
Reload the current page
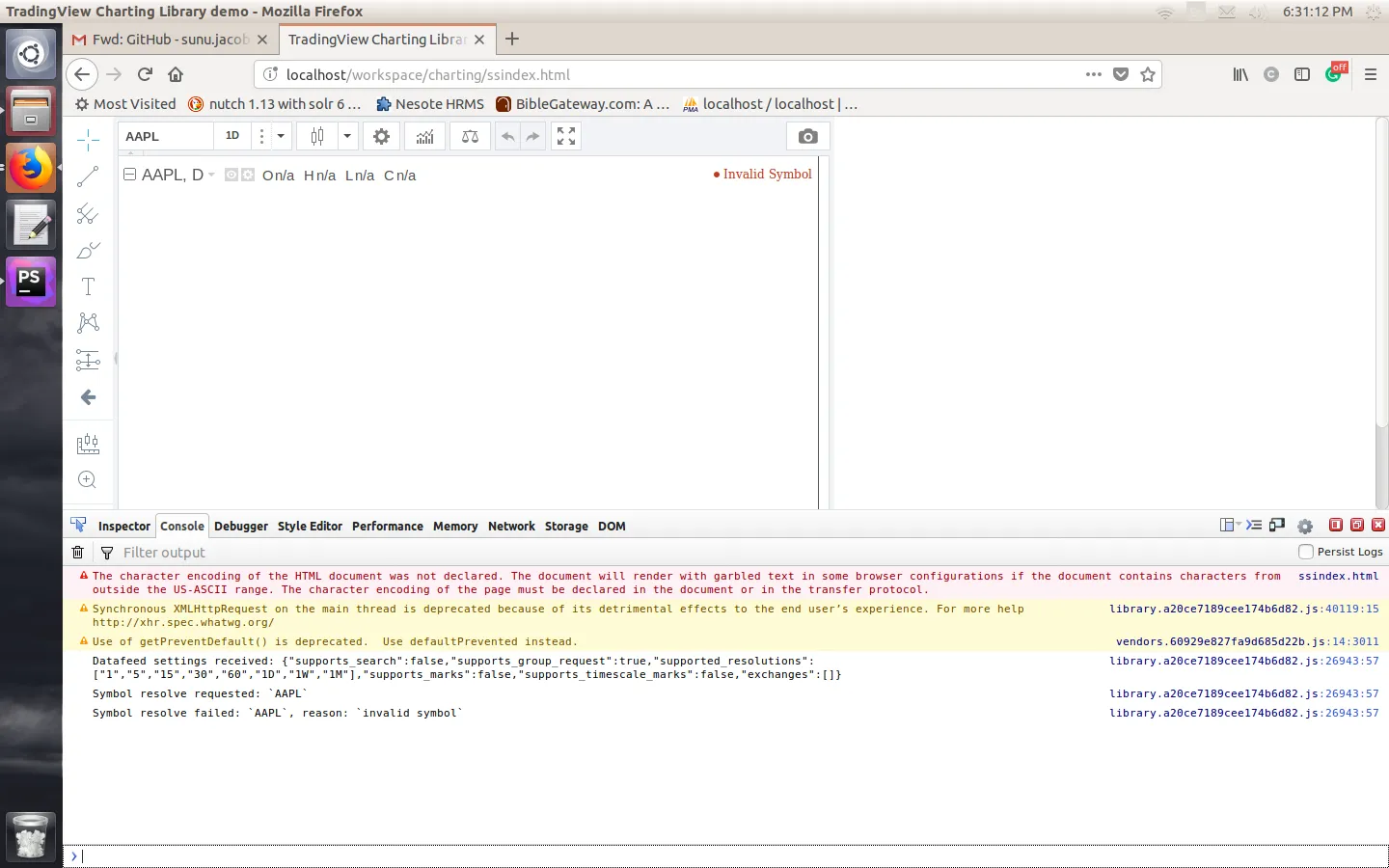145,74
